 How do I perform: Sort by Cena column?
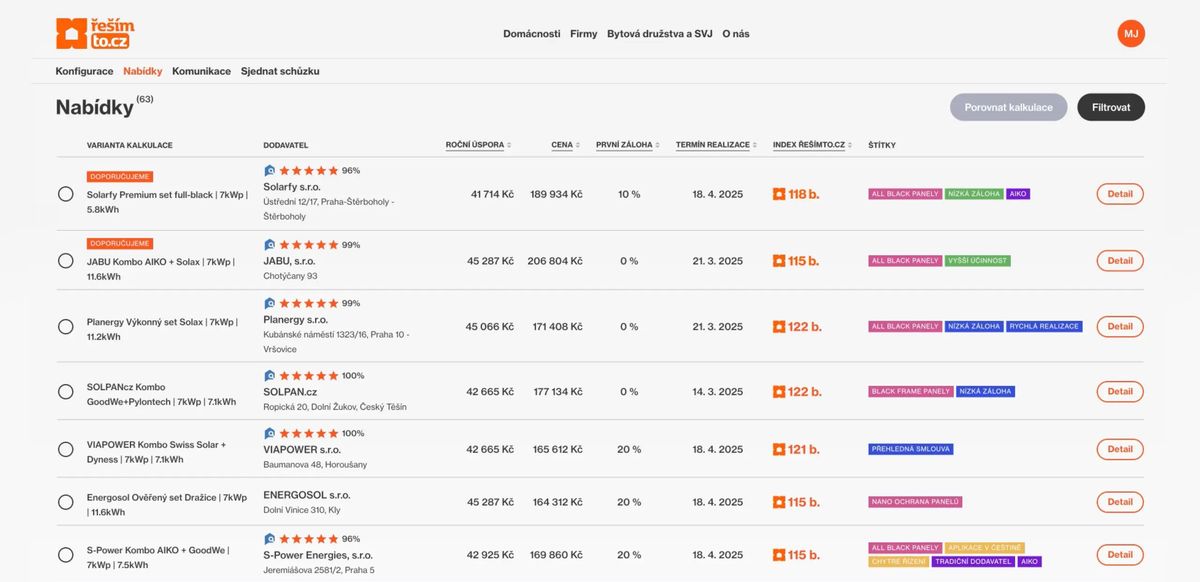[565, 145]
